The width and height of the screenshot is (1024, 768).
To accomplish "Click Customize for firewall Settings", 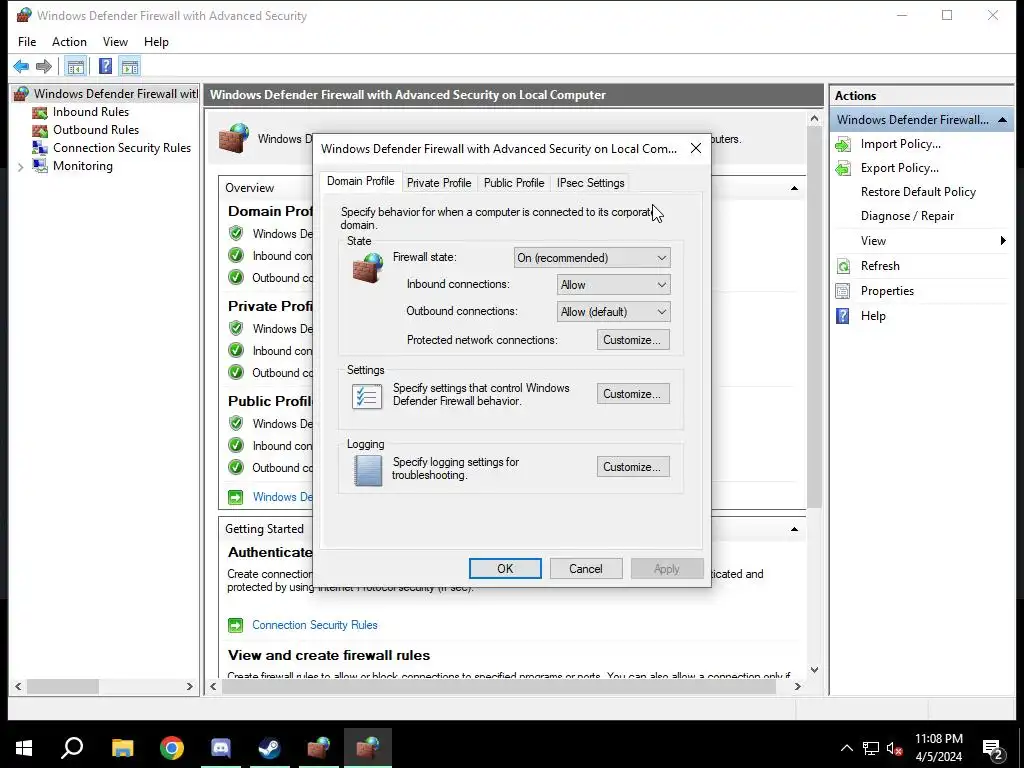I will coord(633,394).
